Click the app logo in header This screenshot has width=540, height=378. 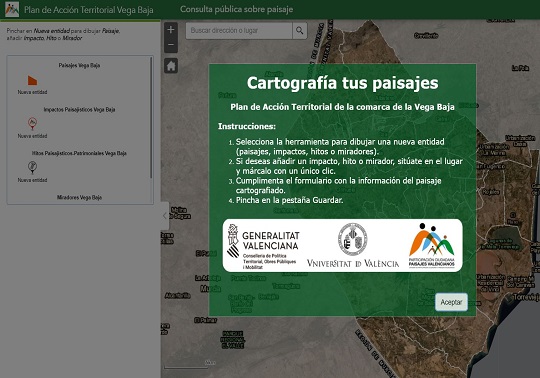[12, 9]
